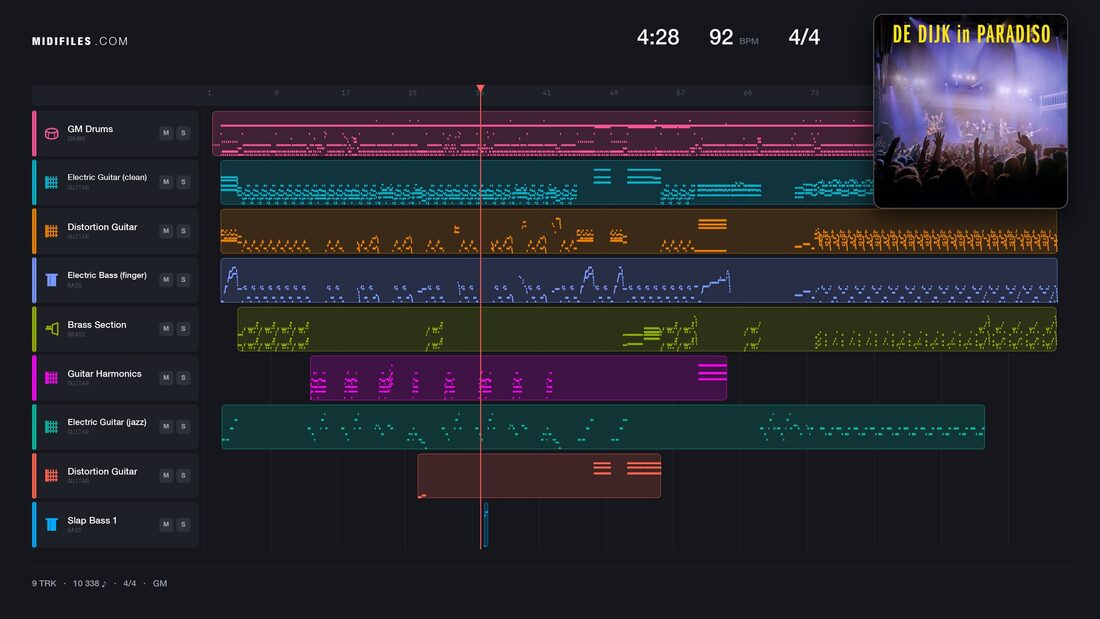Mute the Brass Section track
The height and width of the screenshot is (619, 1100).
click(166, 328)
